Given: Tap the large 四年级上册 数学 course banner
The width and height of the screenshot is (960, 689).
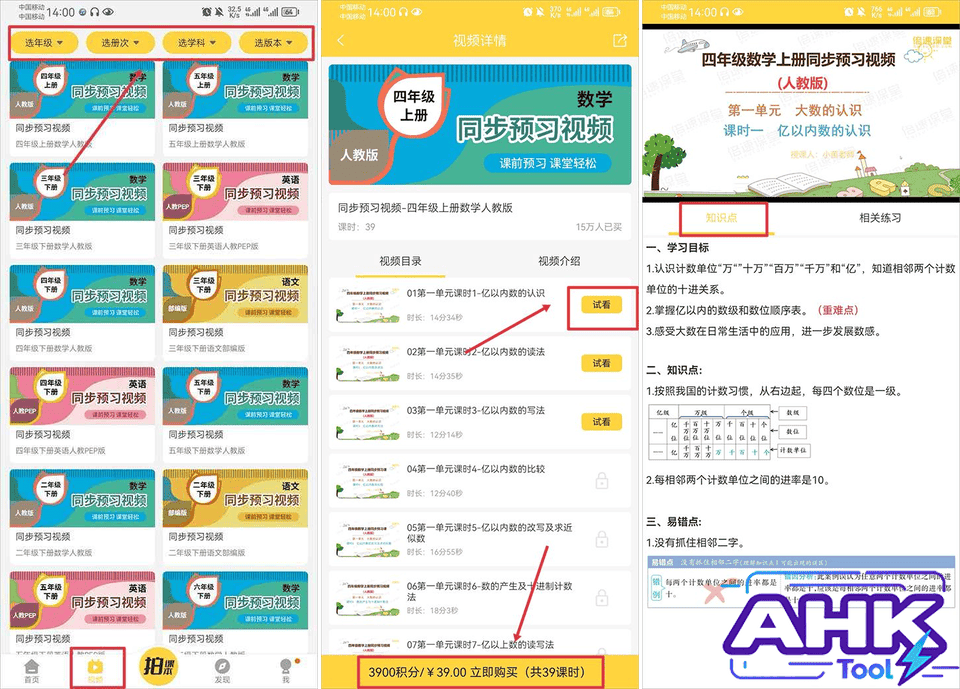Looking at the screenshot, I should pyautogui.click(x=480, y=124).
